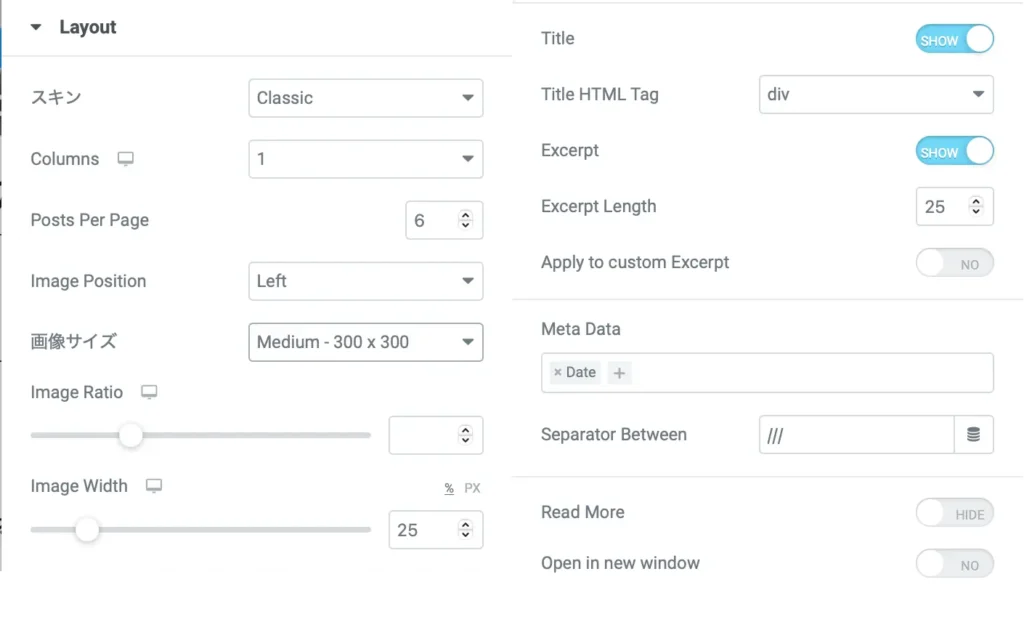Select the PX unit for Image Width

click(x=472, y=488)
